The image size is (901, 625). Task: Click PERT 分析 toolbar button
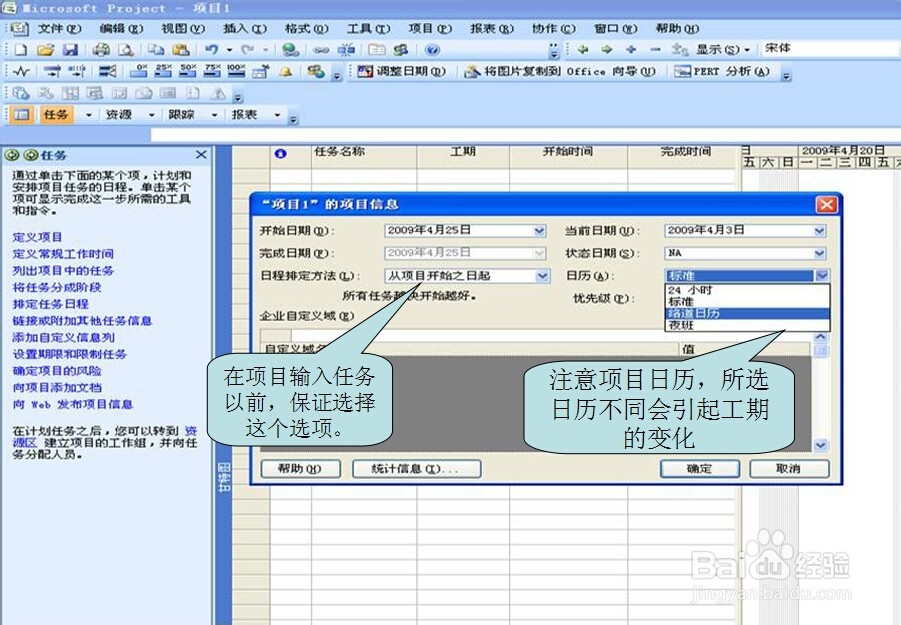pyautogui.click(x=722, y=72)
